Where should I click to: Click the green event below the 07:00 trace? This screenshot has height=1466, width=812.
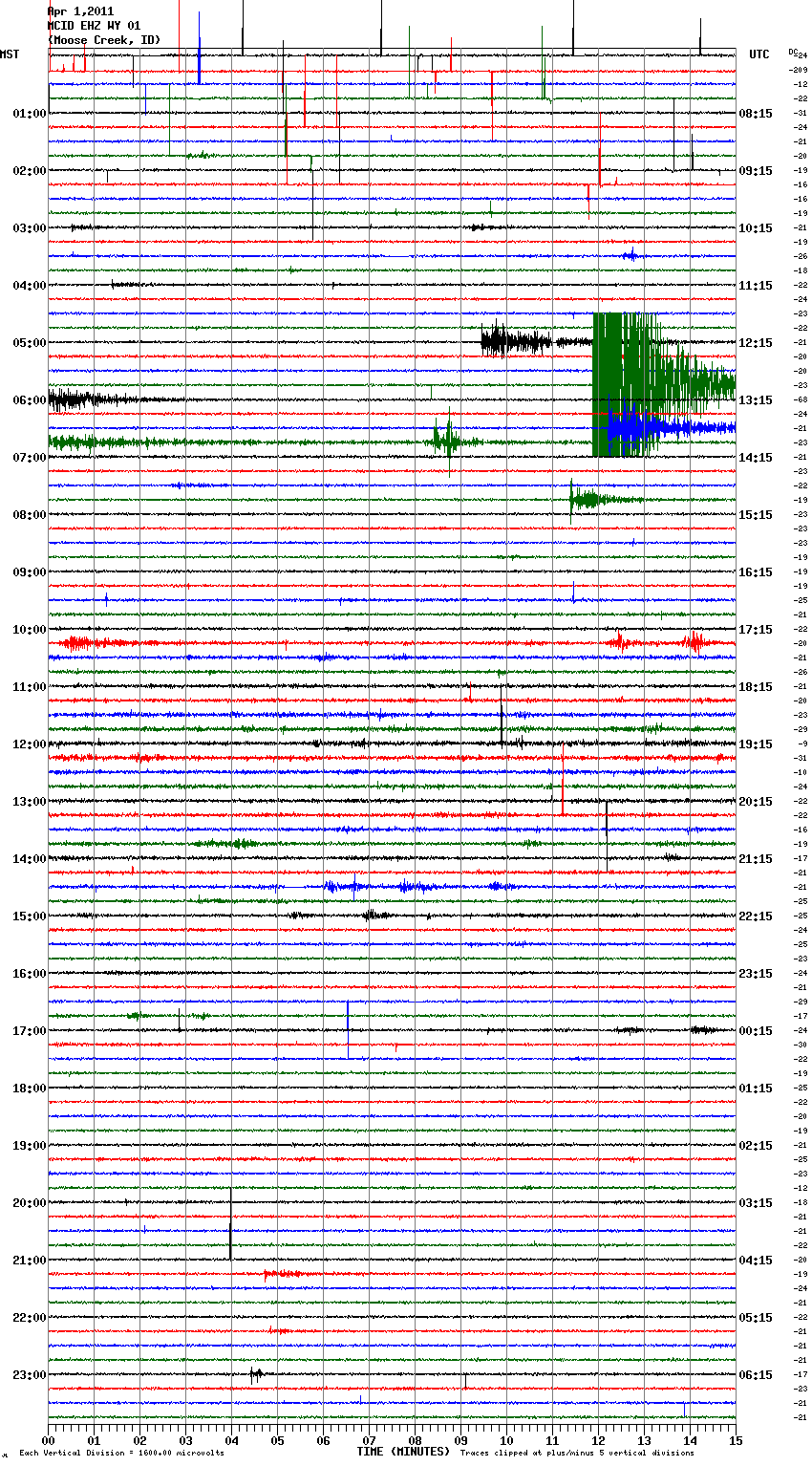coord(592,499)
